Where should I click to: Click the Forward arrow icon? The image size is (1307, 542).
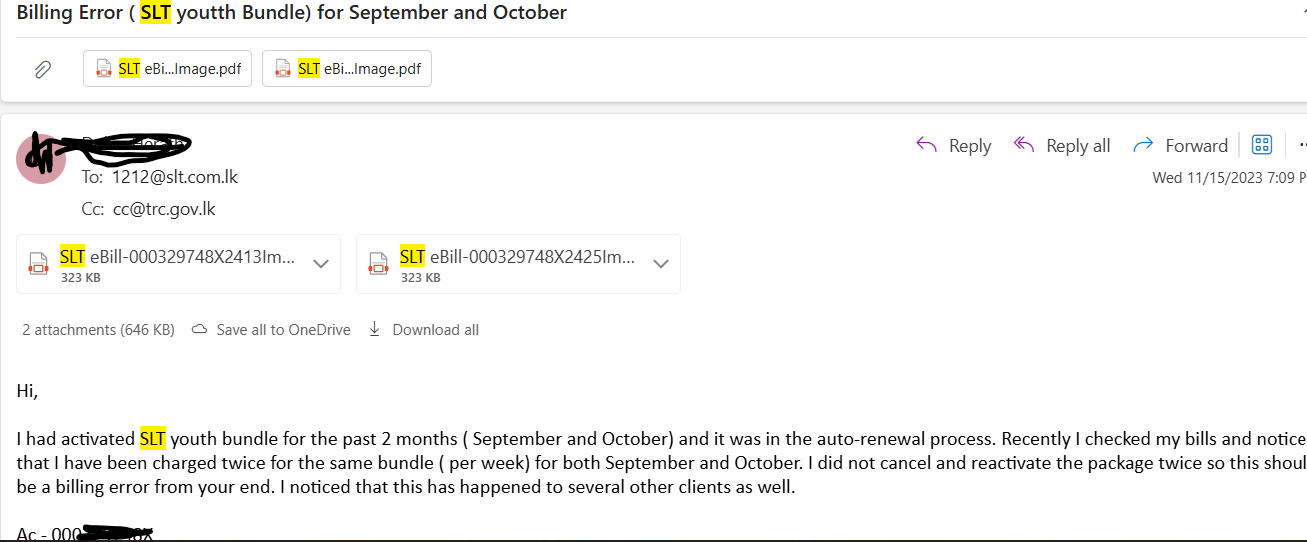(1143, 145)
